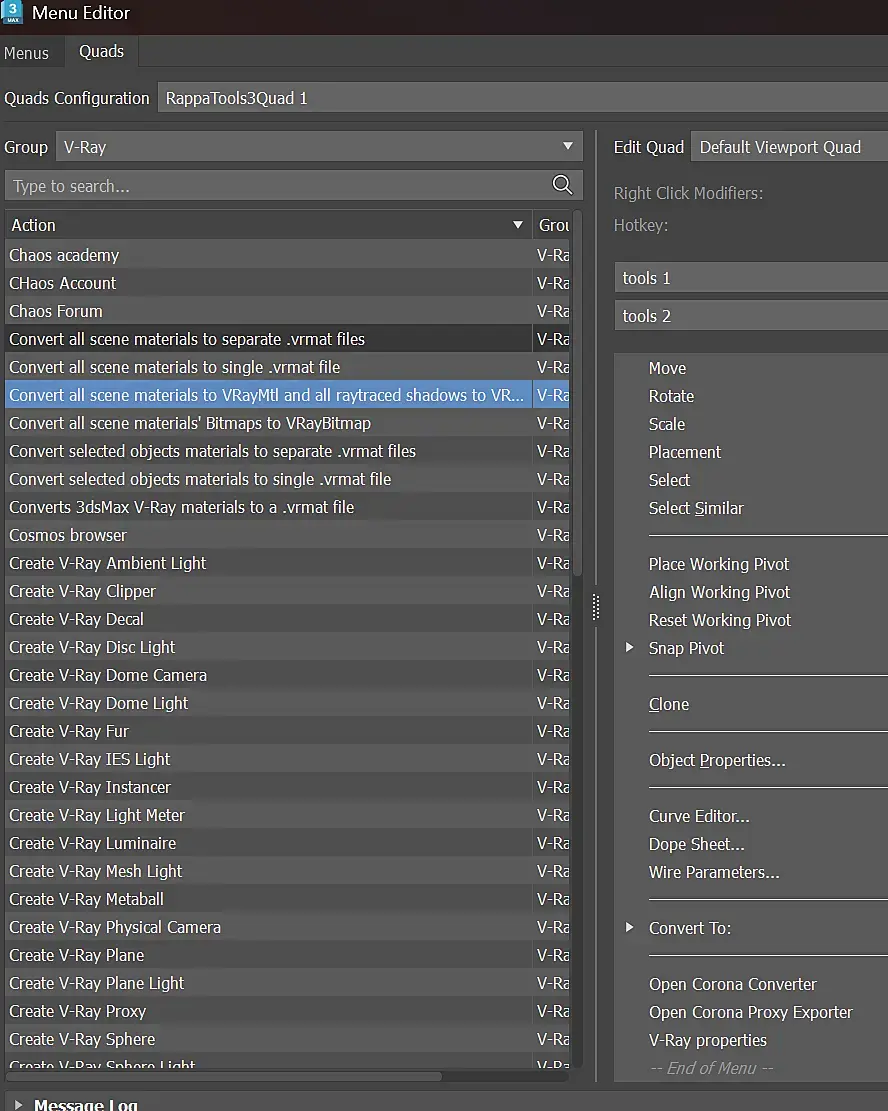Viewport: 888px width, 1111px height.
Task: Select the CHaos Account action row
Action: point(288,283)
